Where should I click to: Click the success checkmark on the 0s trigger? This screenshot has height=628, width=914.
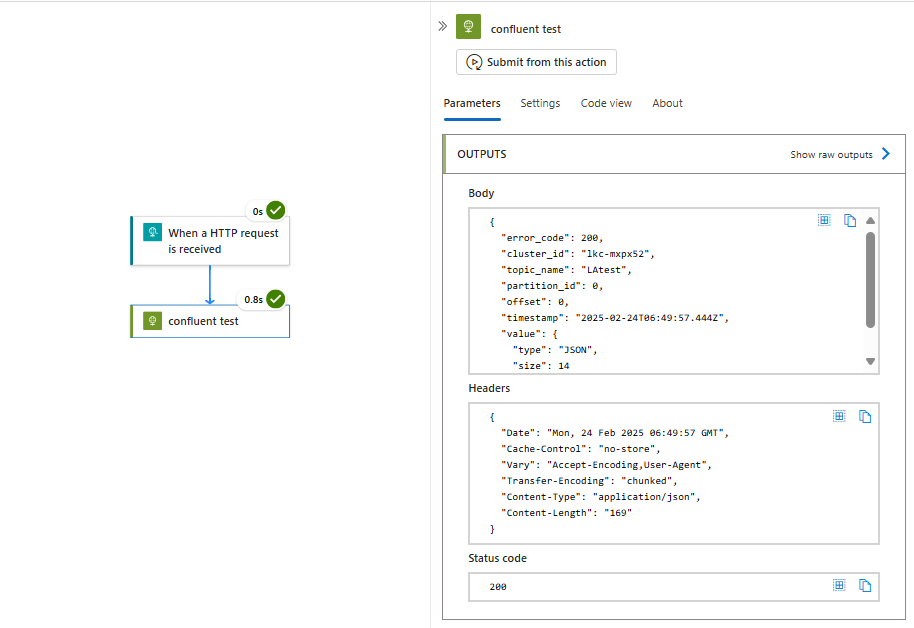276,210
